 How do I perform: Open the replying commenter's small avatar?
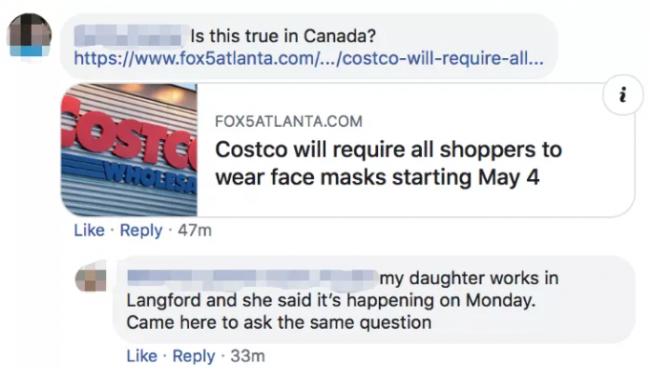pyautogui.click(x=92, y=276)
